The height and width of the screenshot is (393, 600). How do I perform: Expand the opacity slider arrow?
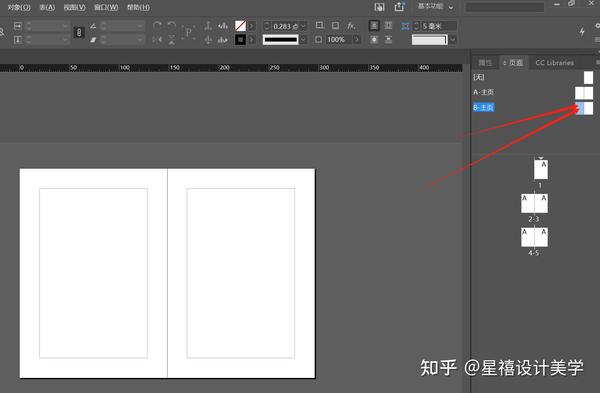(357, 39)
